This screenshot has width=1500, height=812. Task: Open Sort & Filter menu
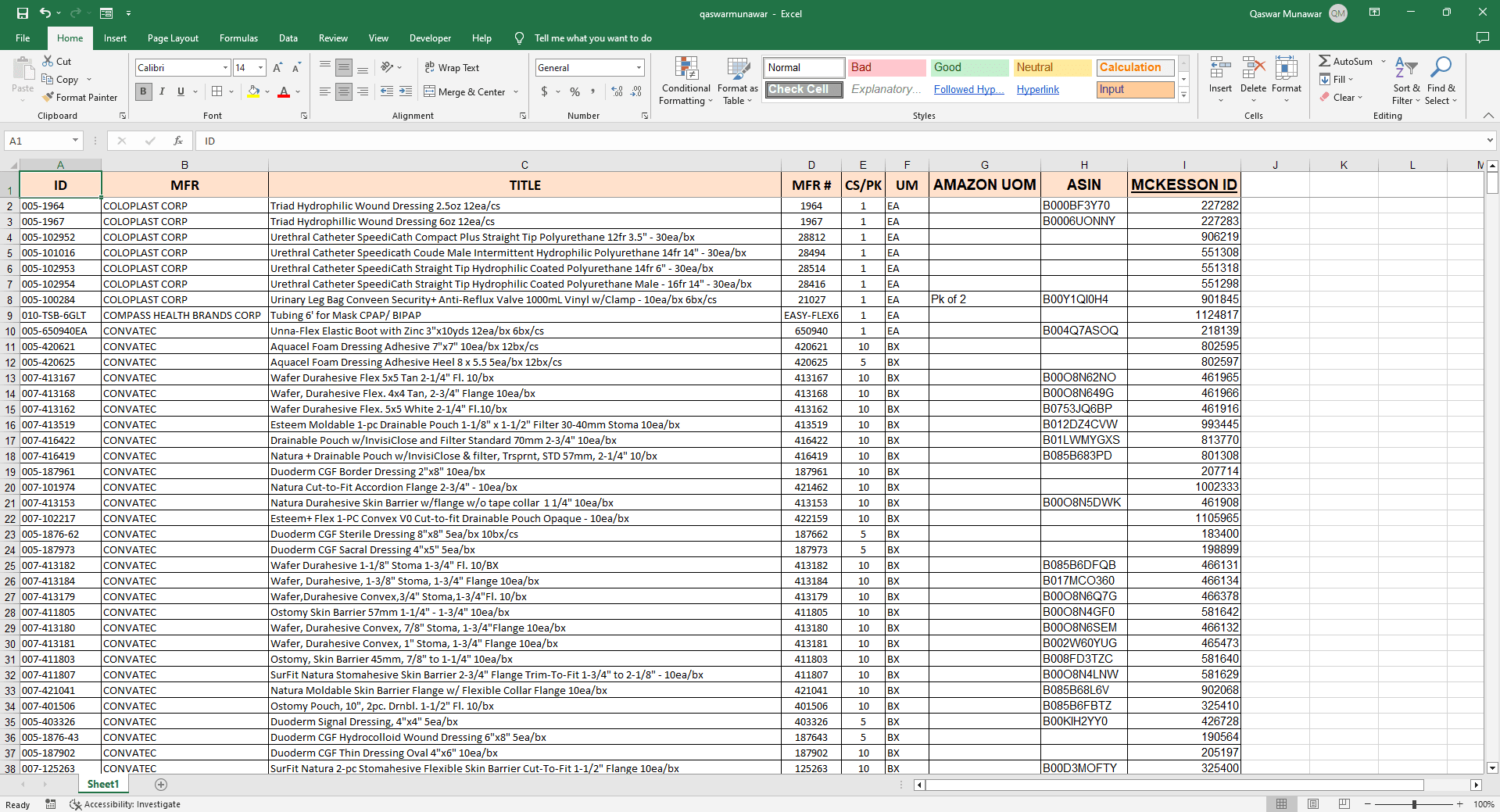[1405, 80]
